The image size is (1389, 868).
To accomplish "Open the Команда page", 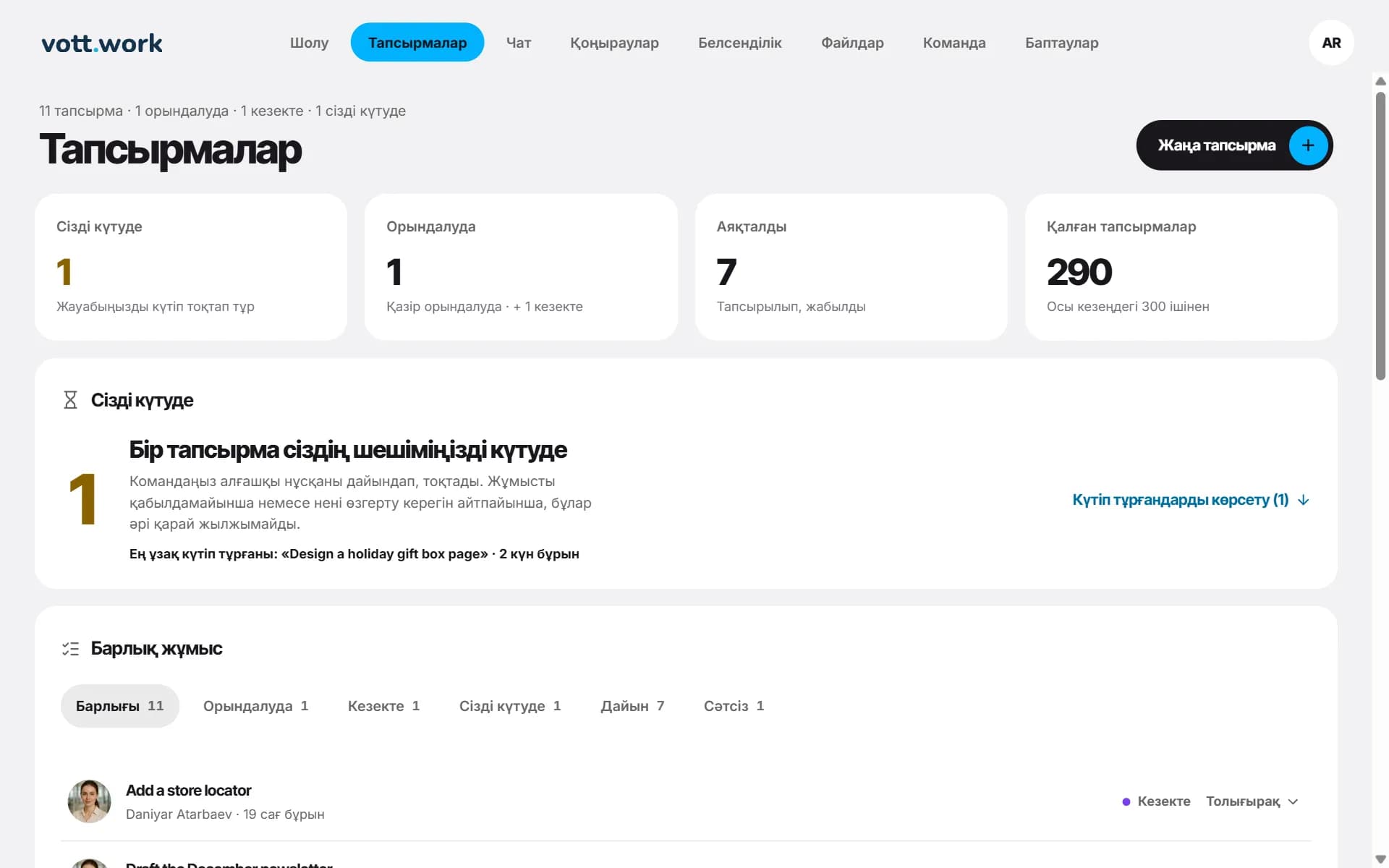I will [954, 43].
